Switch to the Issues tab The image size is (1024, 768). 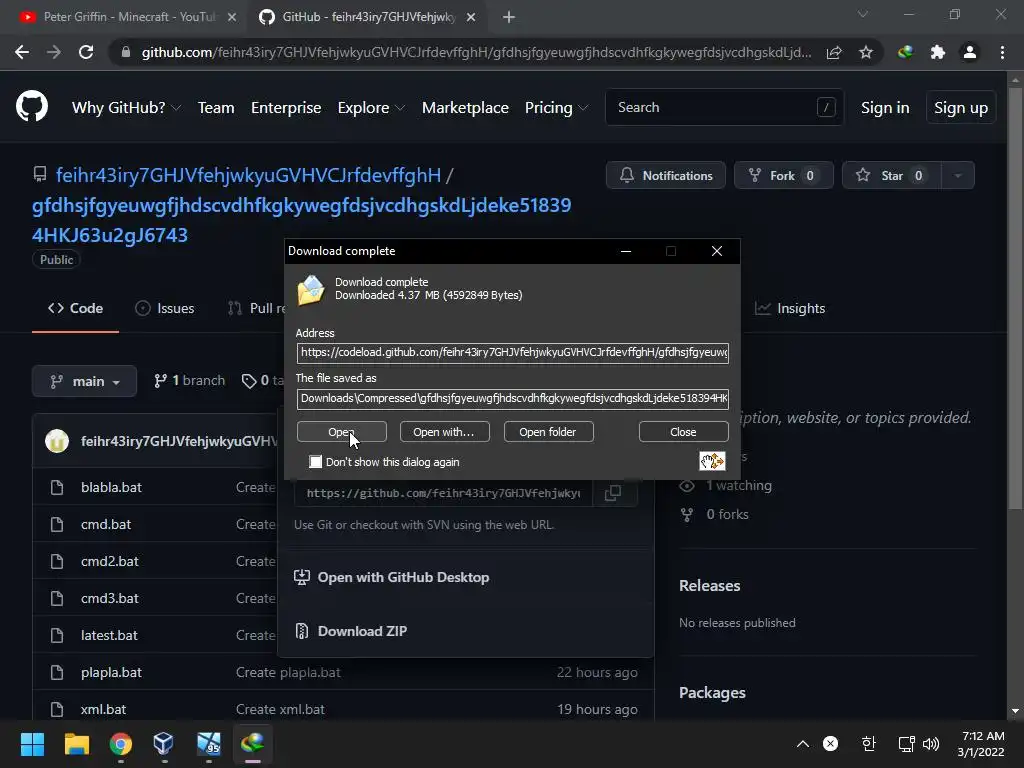(x=165, y=308)
